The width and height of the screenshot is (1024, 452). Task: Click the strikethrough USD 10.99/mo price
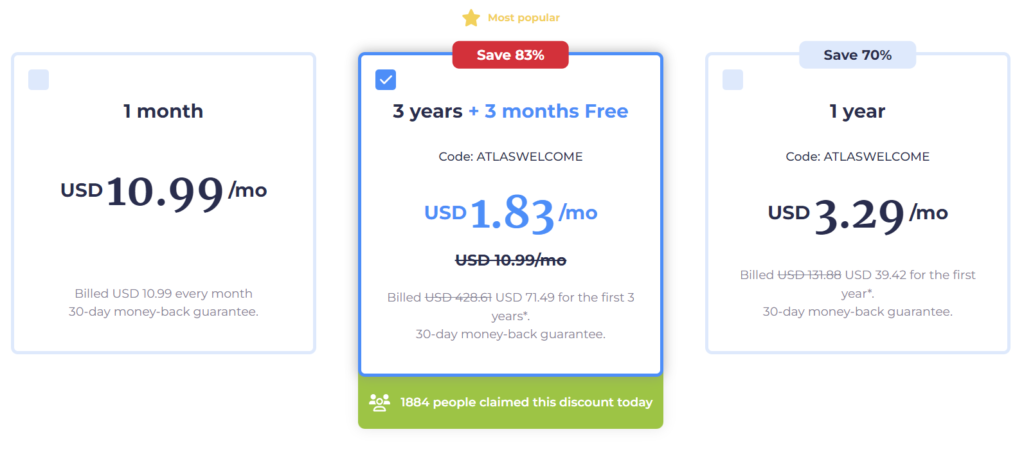pos(510,260)
